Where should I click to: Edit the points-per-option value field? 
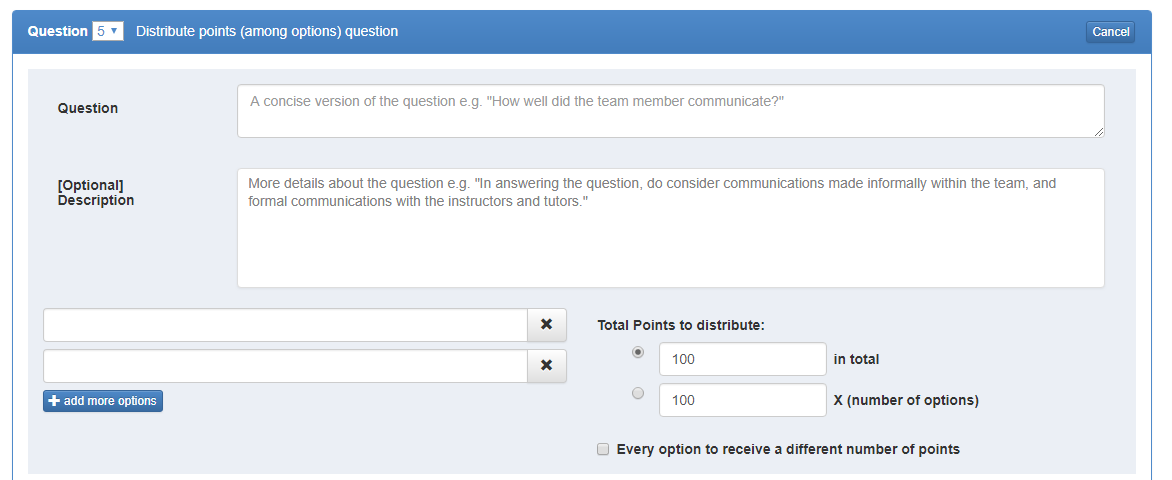[x=742, y=400]
